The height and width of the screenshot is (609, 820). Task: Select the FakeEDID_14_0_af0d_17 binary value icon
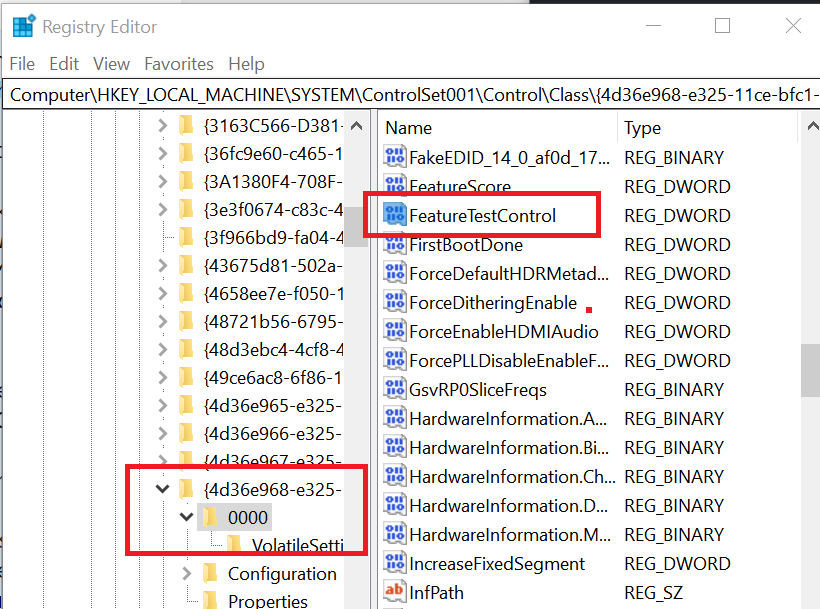coord(394,157)
